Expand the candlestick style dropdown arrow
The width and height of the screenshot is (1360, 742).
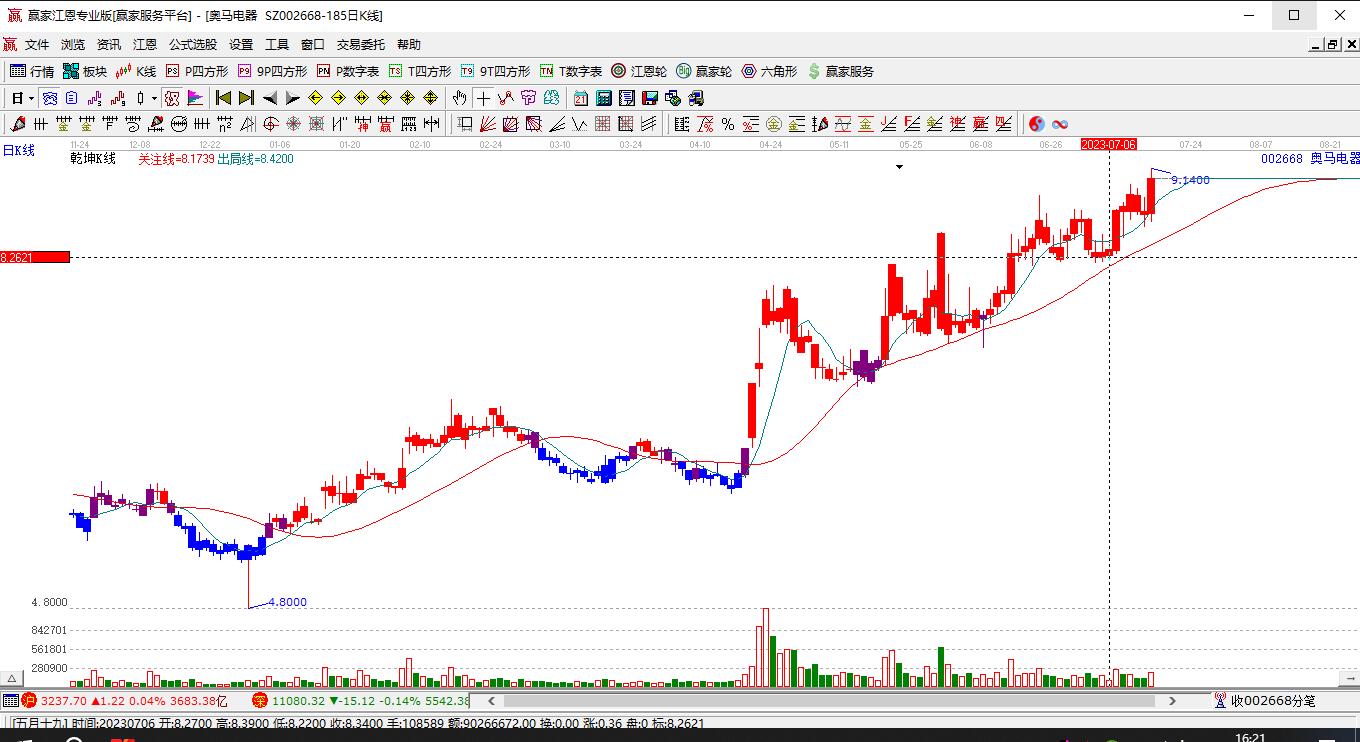click(154, 98)
